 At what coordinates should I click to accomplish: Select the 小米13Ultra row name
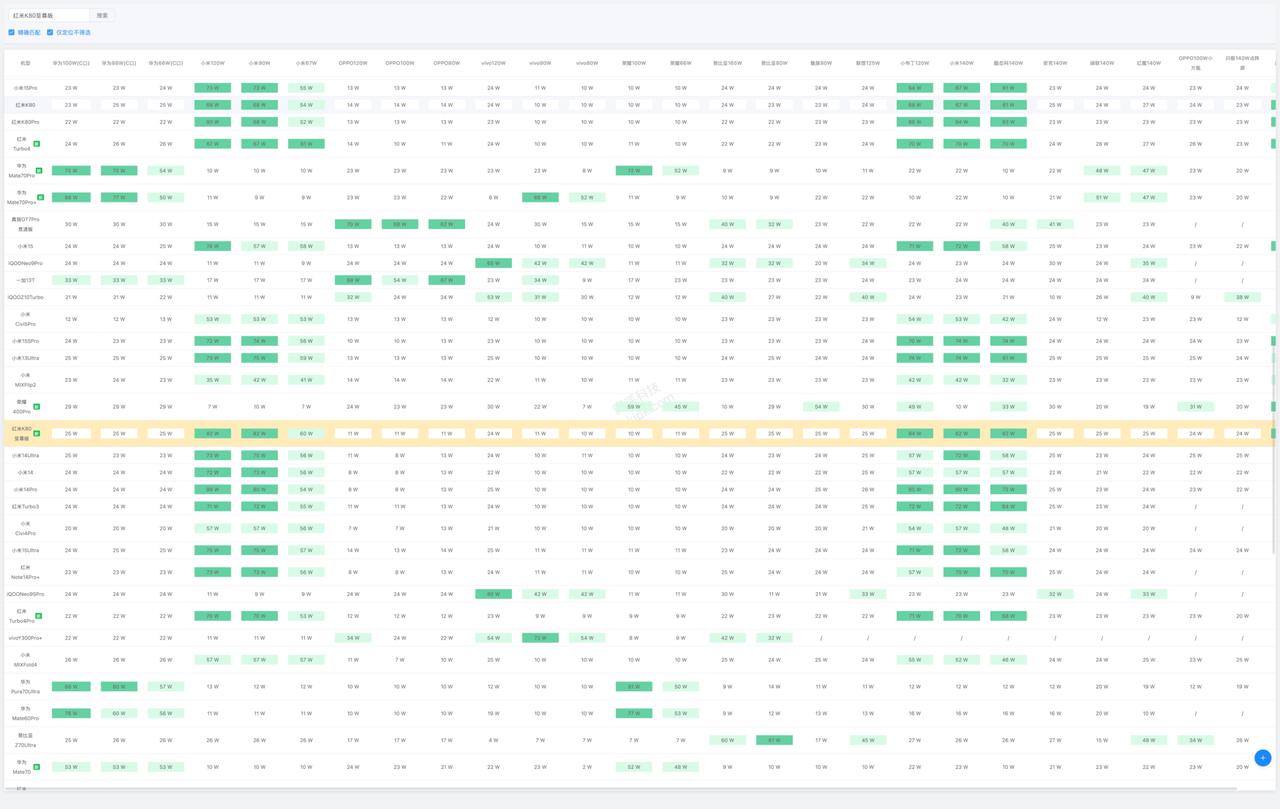(x=25, y=358)
